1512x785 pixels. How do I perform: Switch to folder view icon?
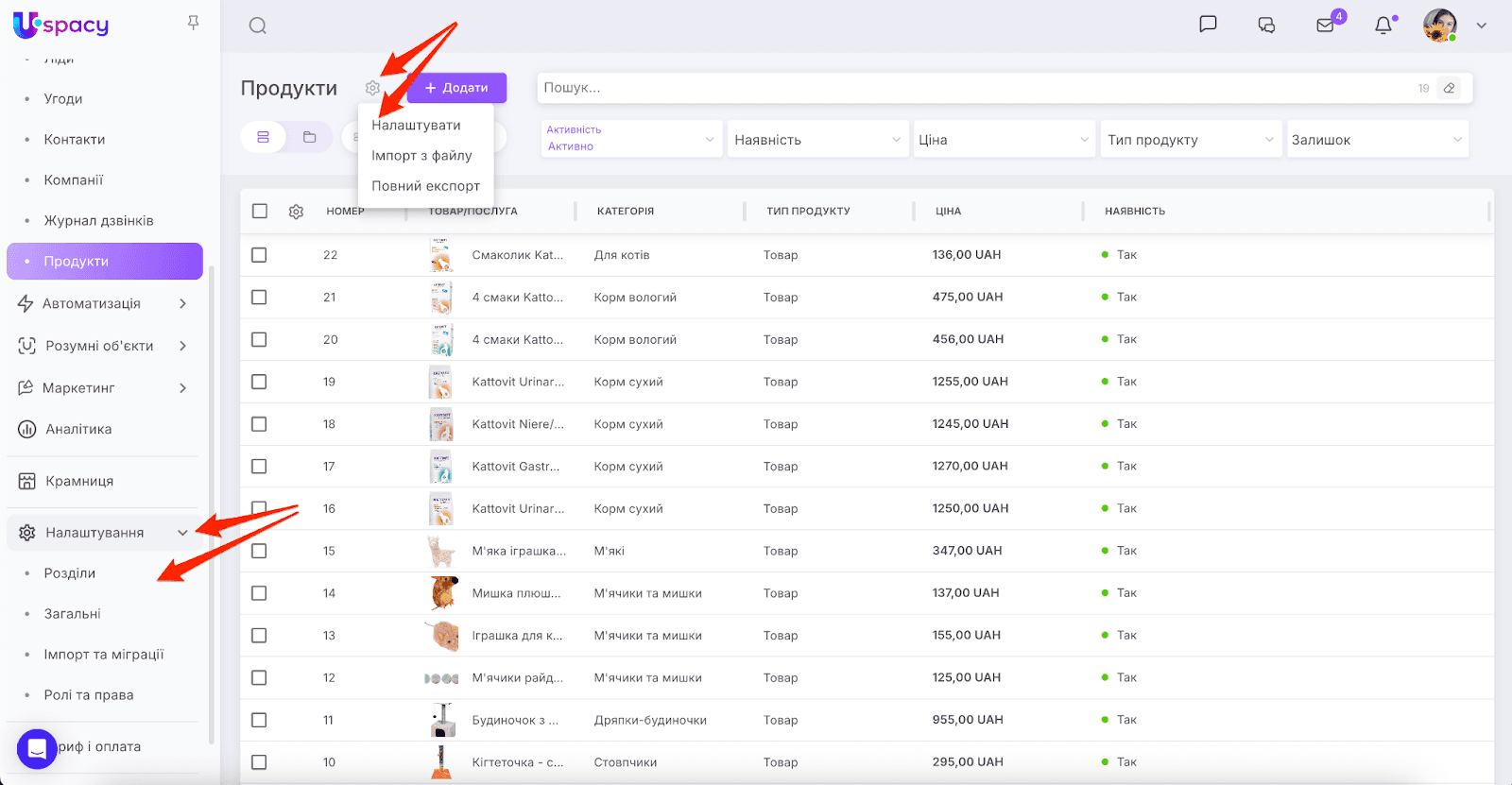coord(309,137)
